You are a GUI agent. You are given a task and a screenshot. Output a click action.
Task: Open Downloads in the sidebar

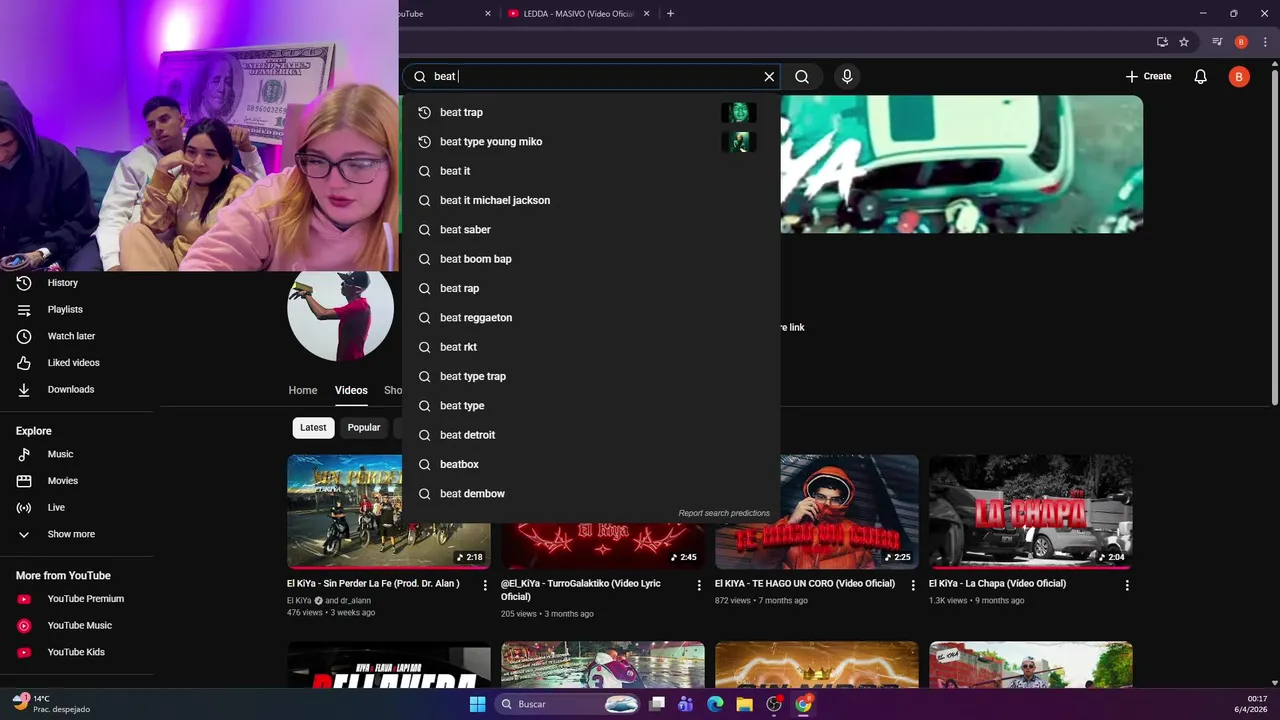(x=70, y=390)
